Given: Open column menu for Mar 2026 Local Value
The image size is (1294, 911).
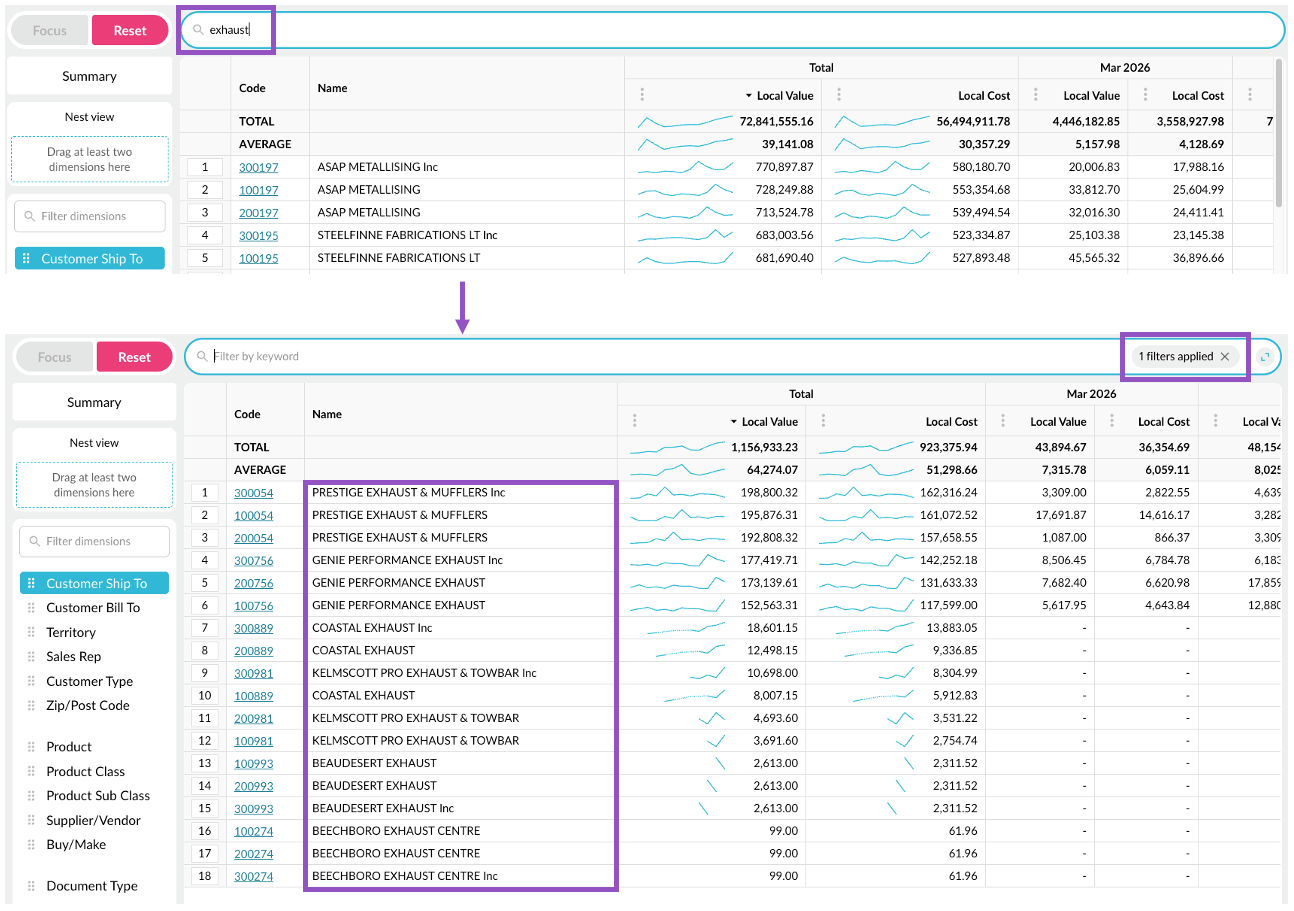Looking at the screenshot, I should click(1003, 422).
